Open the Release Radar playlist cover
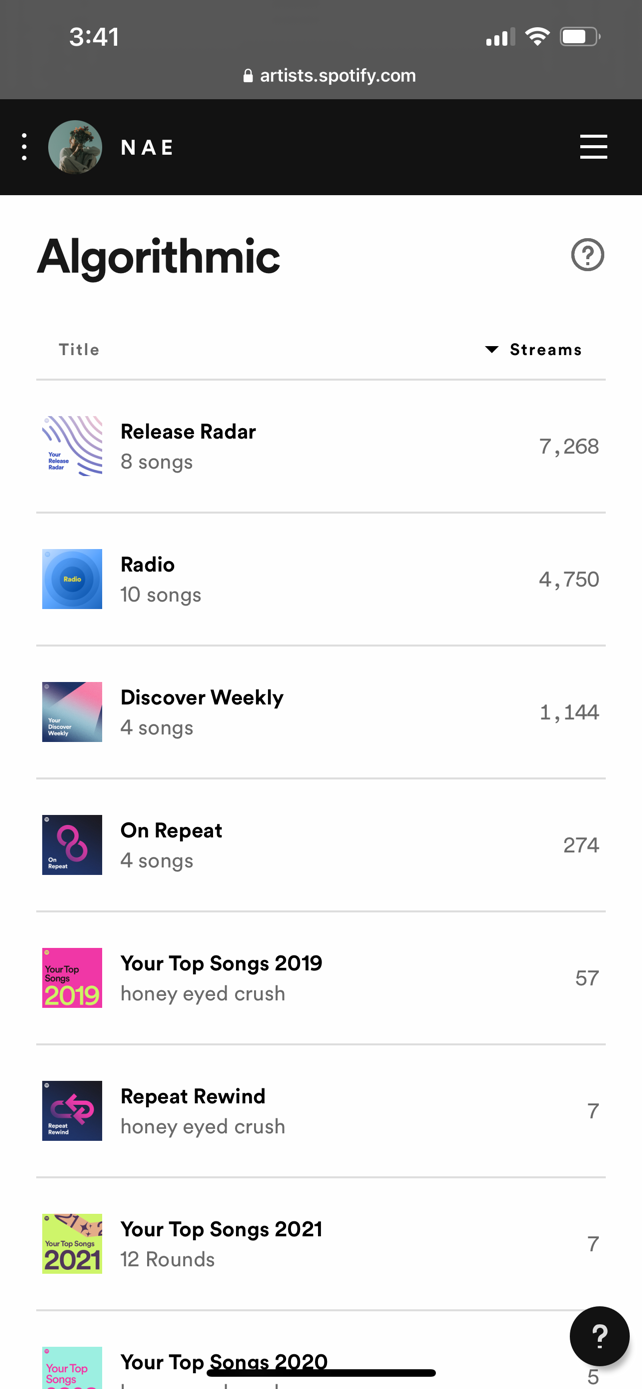 (72, 446)
